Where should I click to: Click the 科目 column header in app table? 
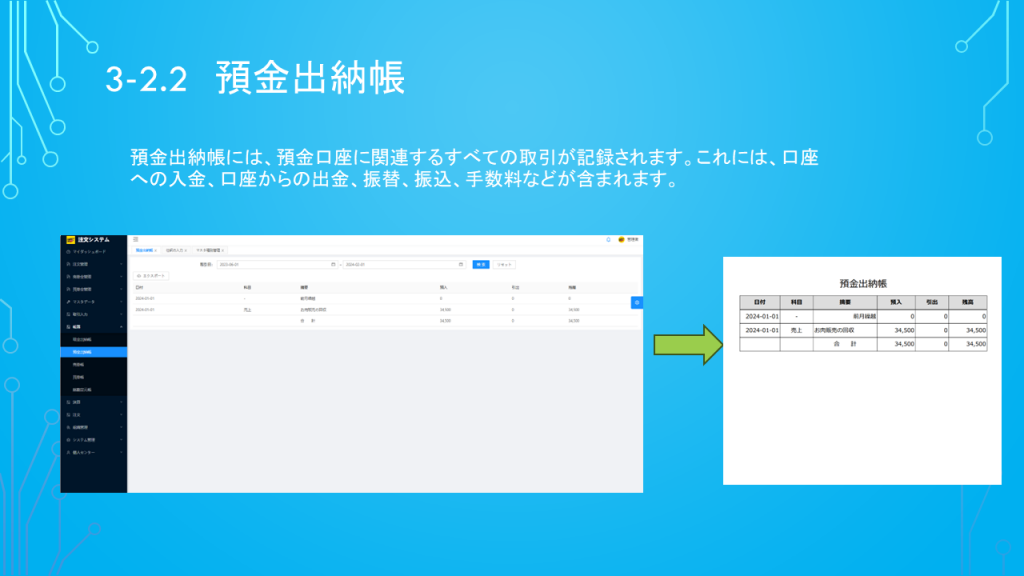click(x=248, y=287)
